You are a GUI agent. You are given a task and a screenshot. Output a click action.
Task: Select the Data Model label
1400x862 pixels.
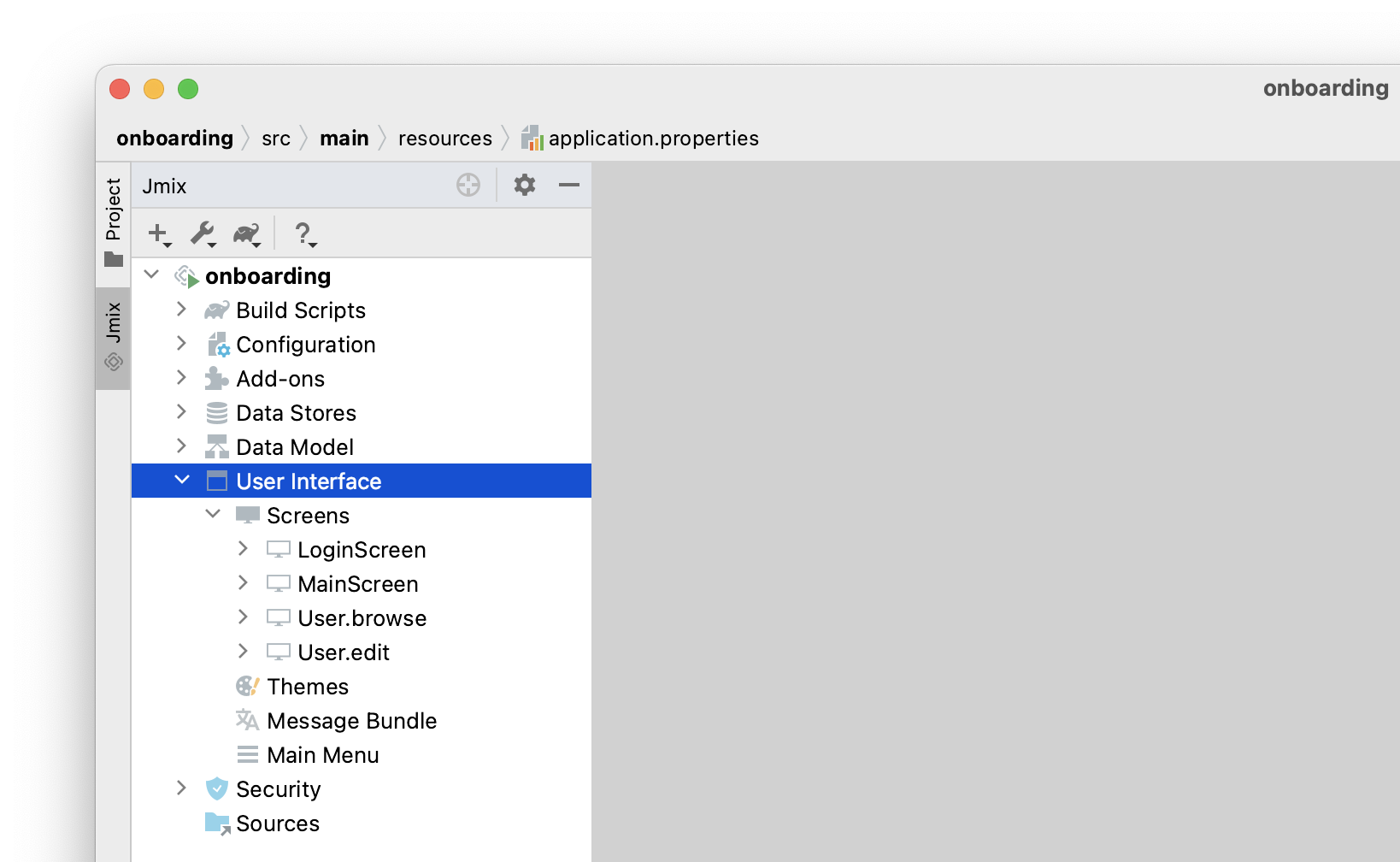click(295, 447)
